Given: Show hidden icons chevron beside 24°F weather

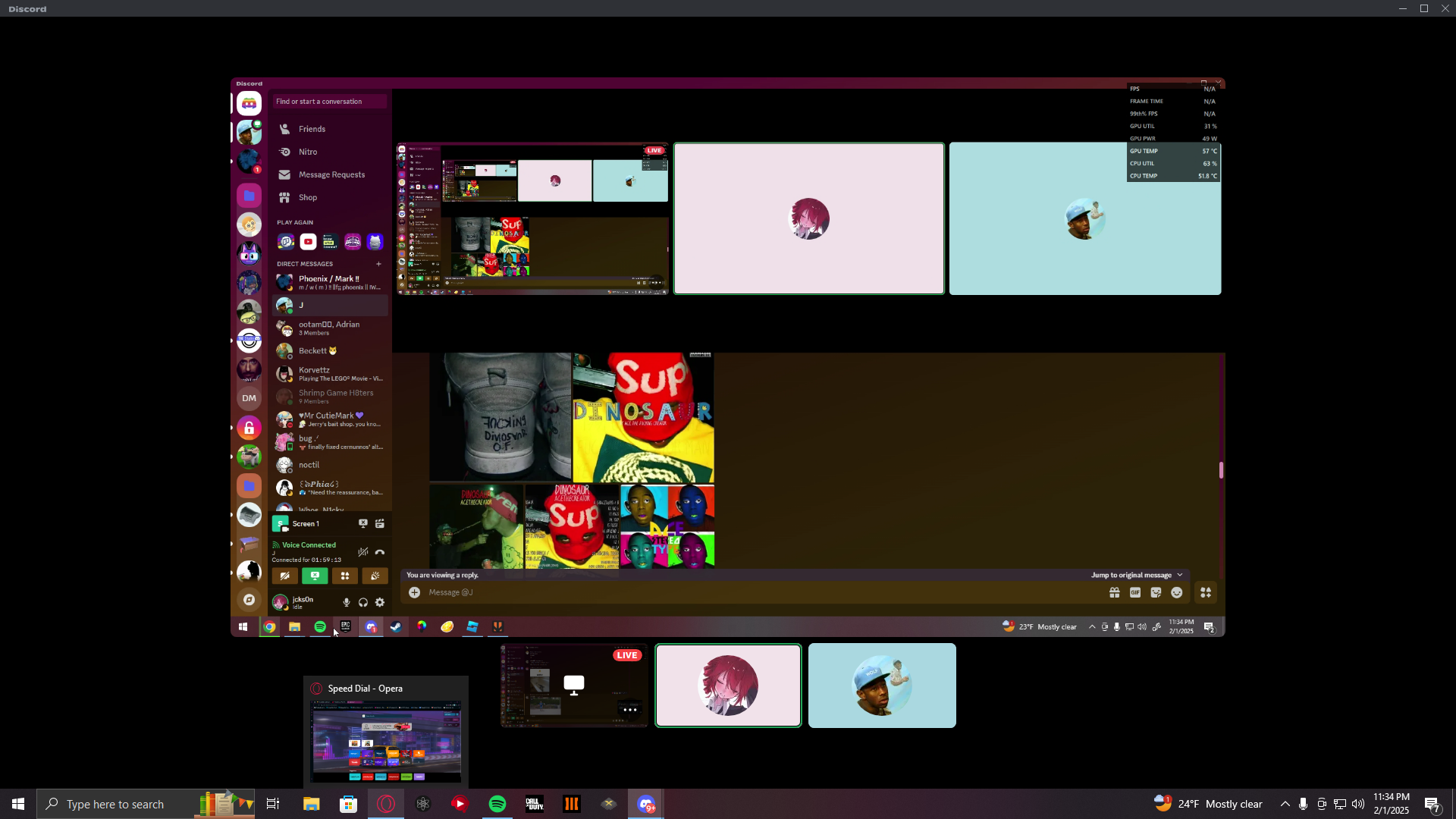Looking at the screenshot, I should pos(1285,804).
